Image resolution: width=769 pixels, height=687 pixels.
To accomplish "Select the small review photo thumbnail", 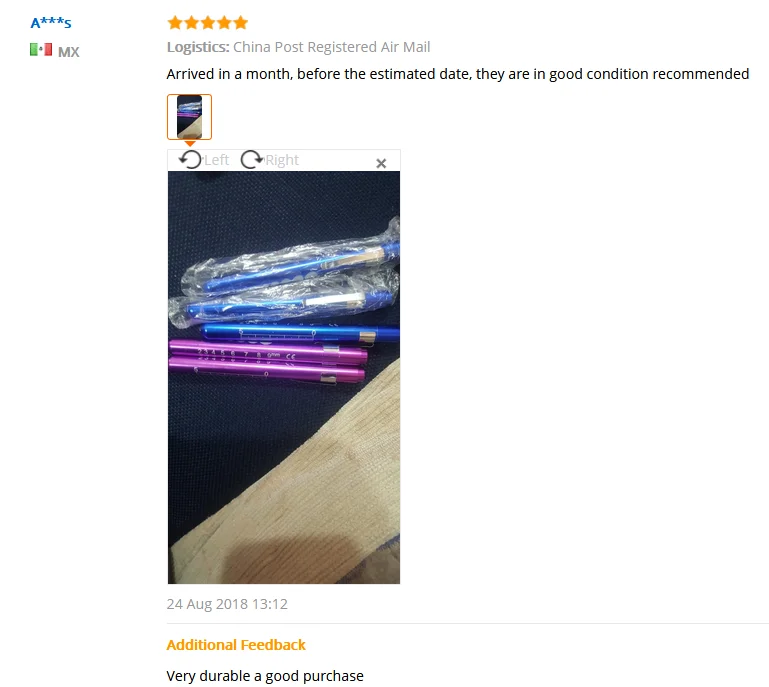I will pos(189,117).
